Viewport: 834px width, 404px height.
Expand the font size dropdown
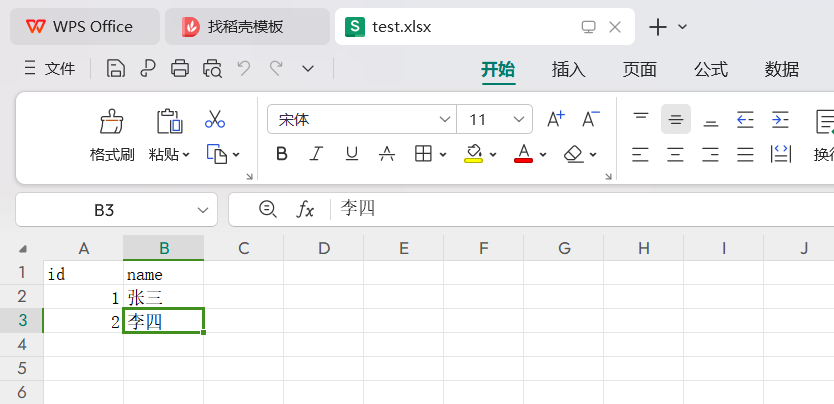[x=520, y=120]
